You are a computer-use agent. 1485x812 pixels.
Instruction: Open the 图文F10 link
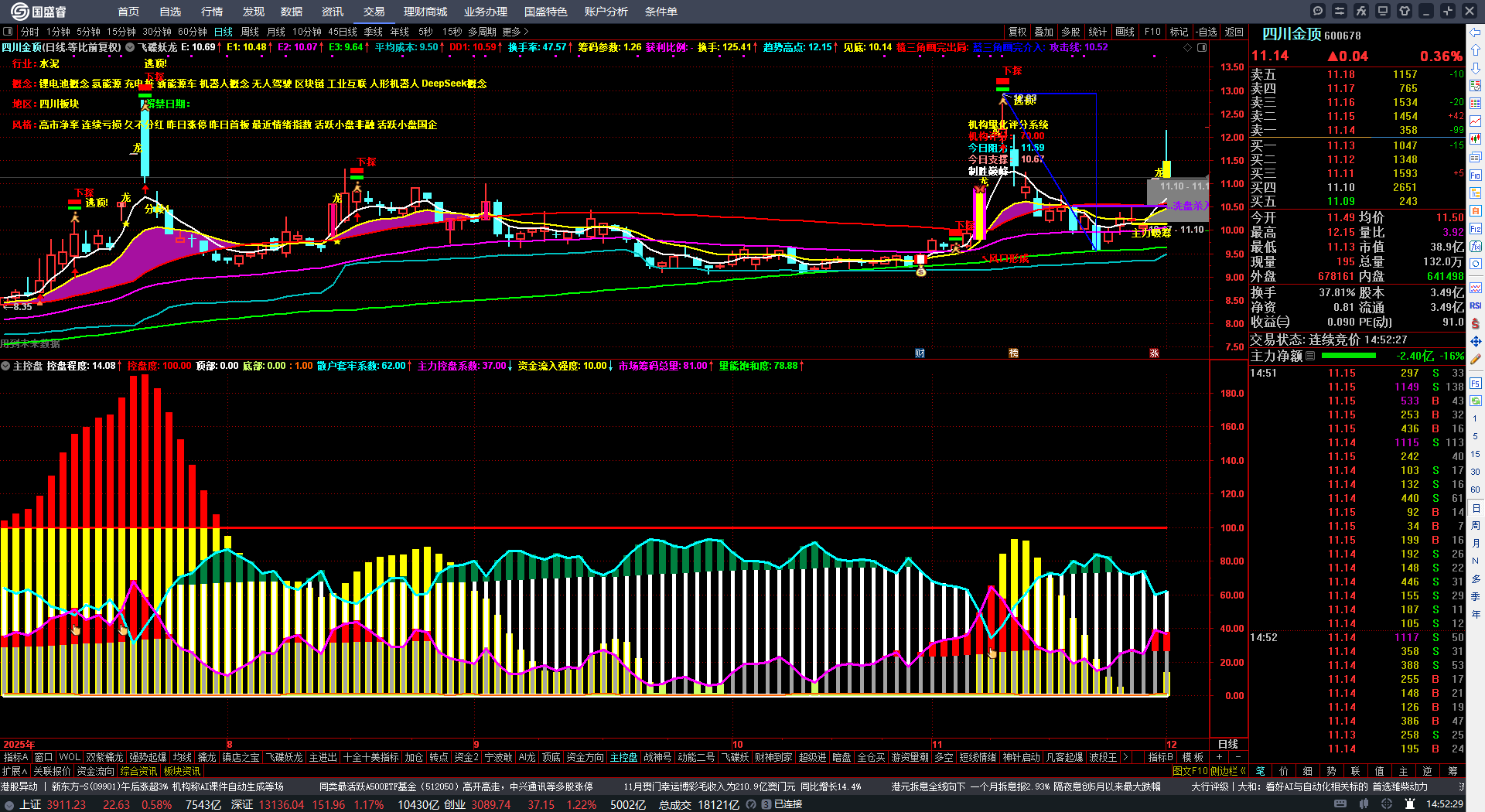pos(1190,771)
